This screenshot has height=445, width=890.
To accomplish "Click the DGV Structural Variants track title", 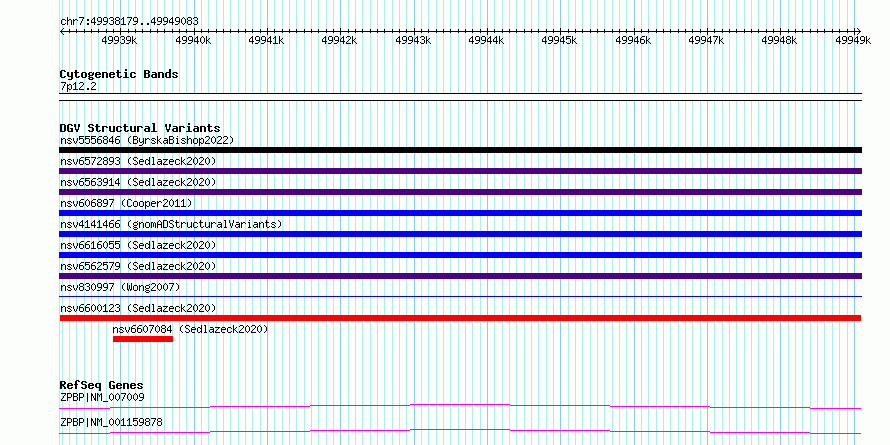I will coord(140,128).
